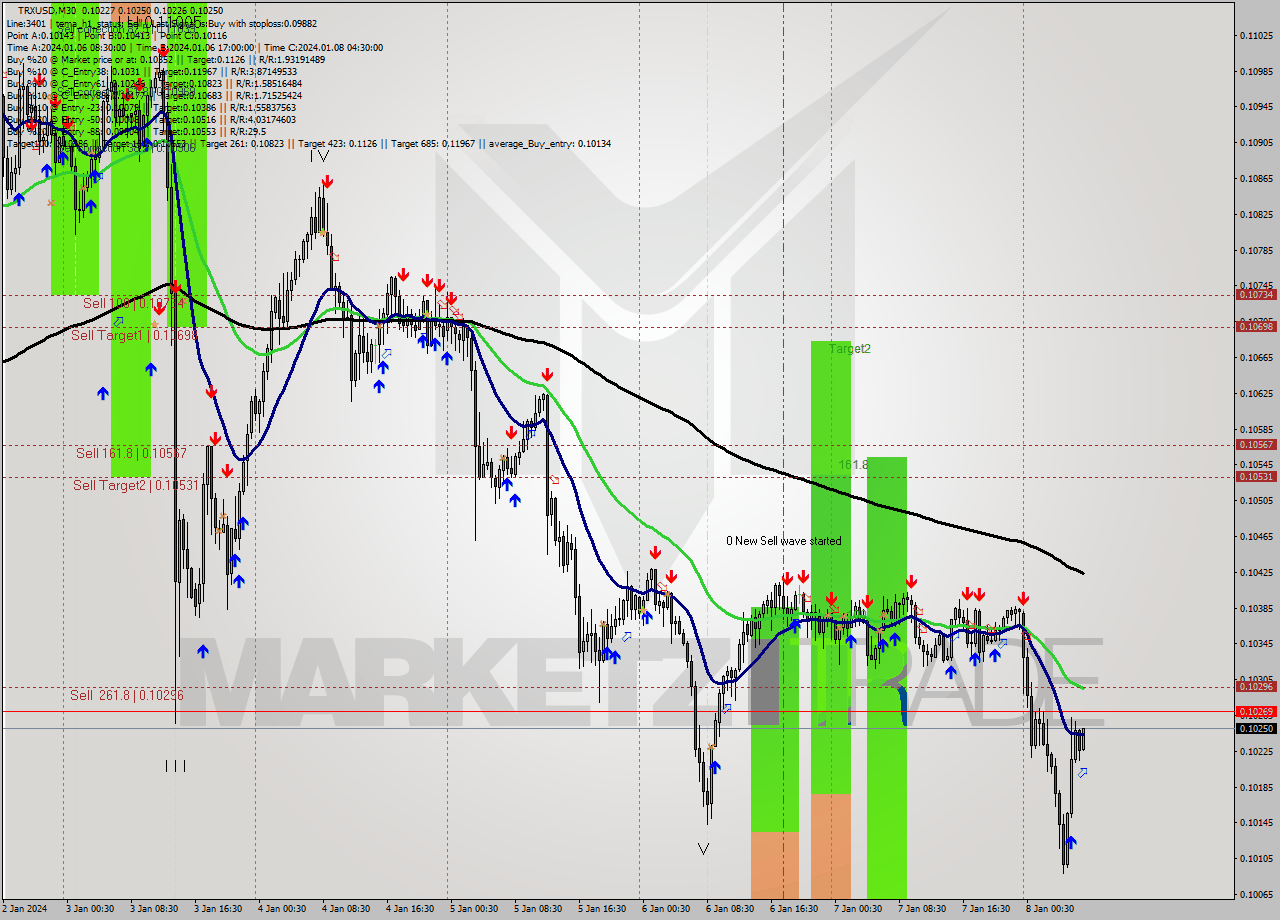Click the '8 Jan 00:30' time axis label
The height and width of the screenshot is (920, 1280).
(1049, 909)
